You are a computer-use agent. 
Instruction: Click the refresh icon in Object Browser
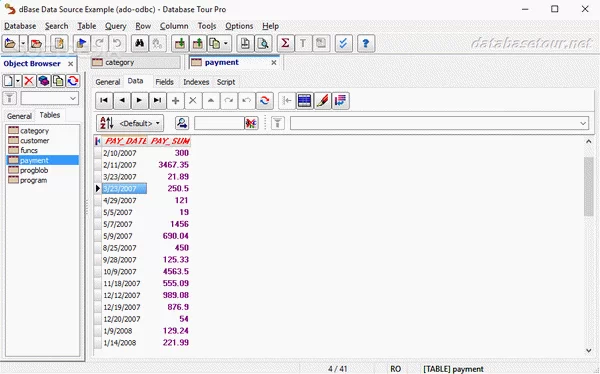coord(73,81)
